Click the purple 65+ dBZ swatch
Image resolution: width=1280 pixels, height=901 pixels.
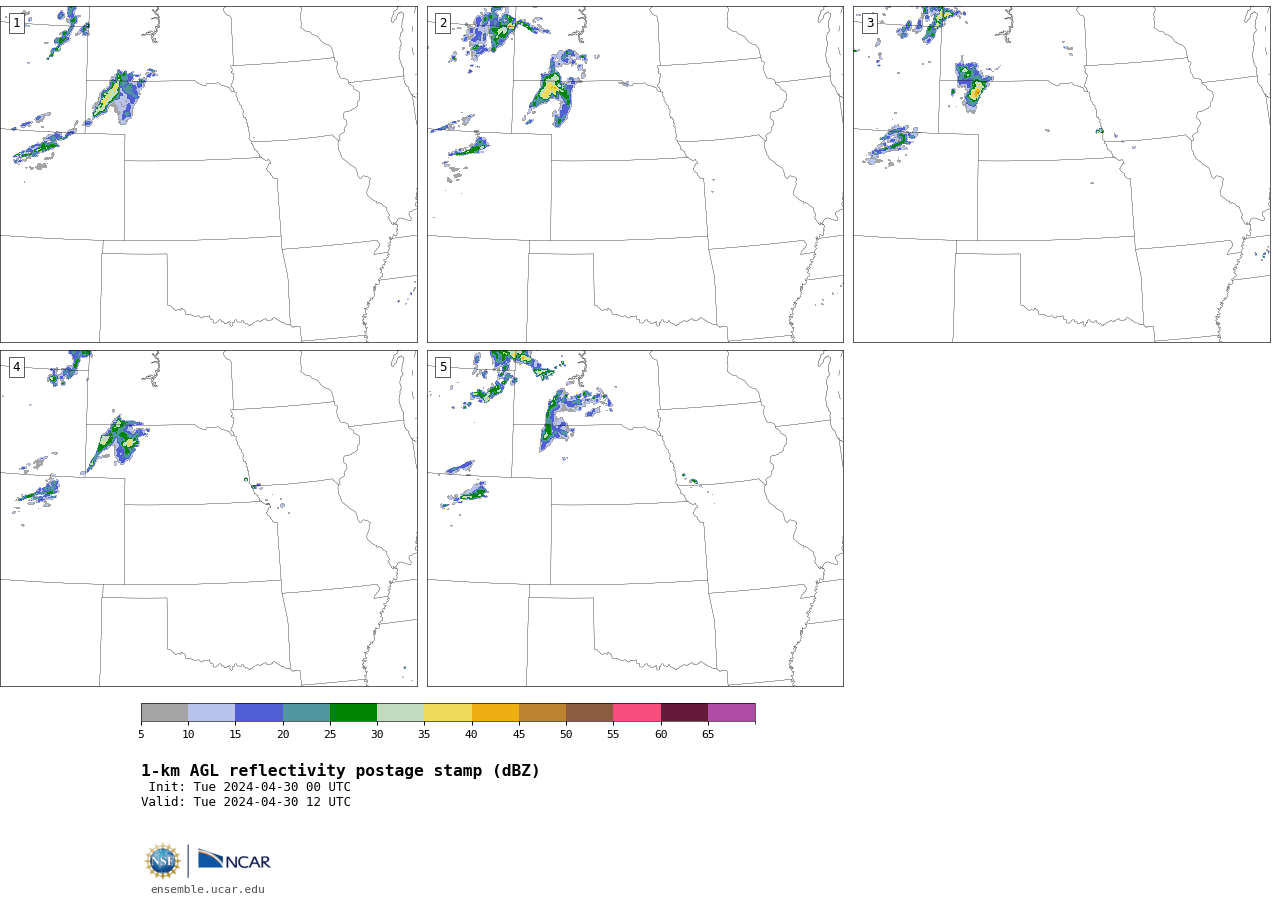click(731, 712)
